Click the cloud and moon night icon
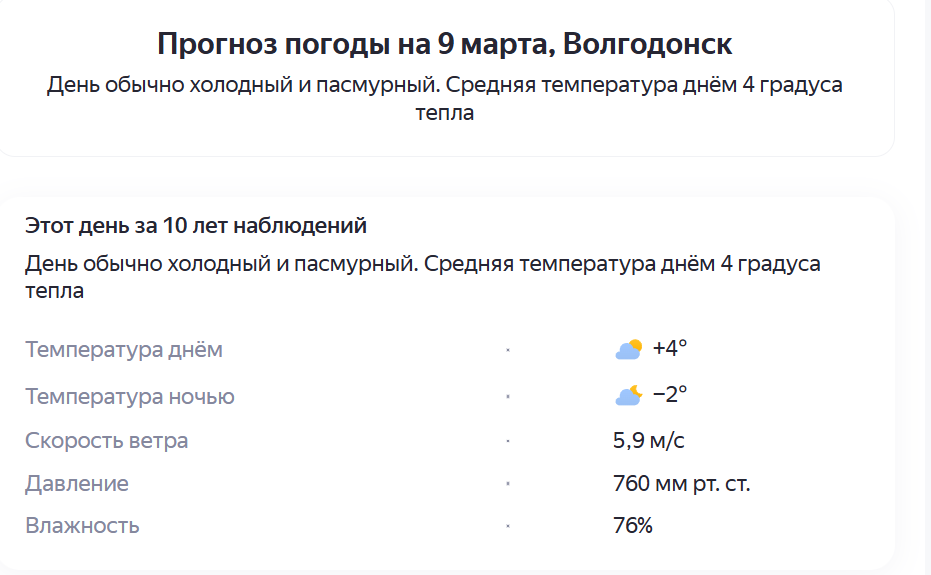 coord(628,395)
